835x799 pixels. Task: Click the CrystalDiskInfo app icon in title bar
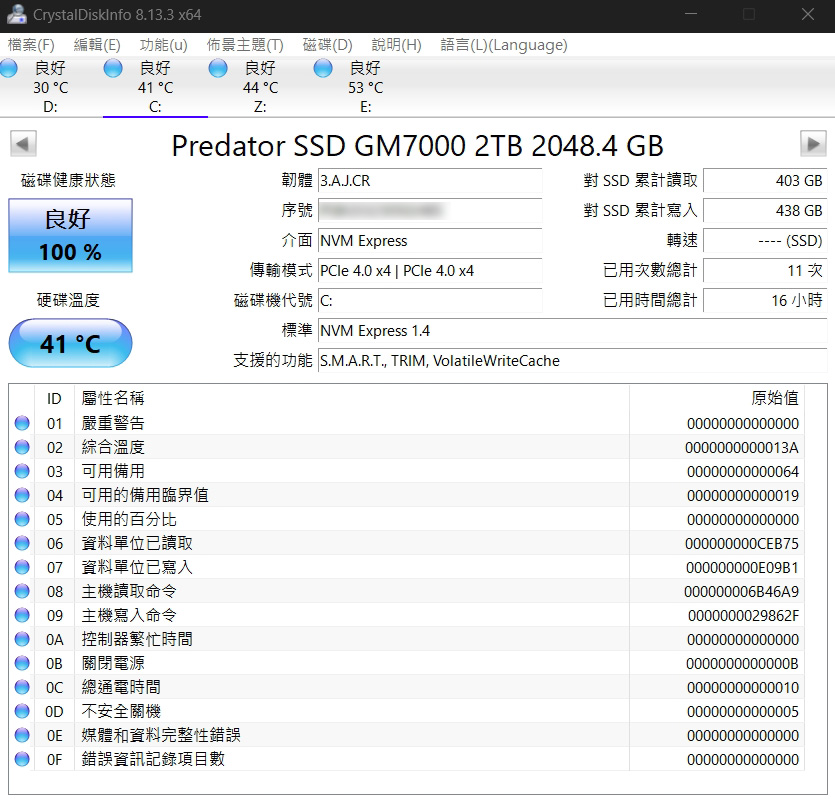pyautogui.click(x=17, y=15)
